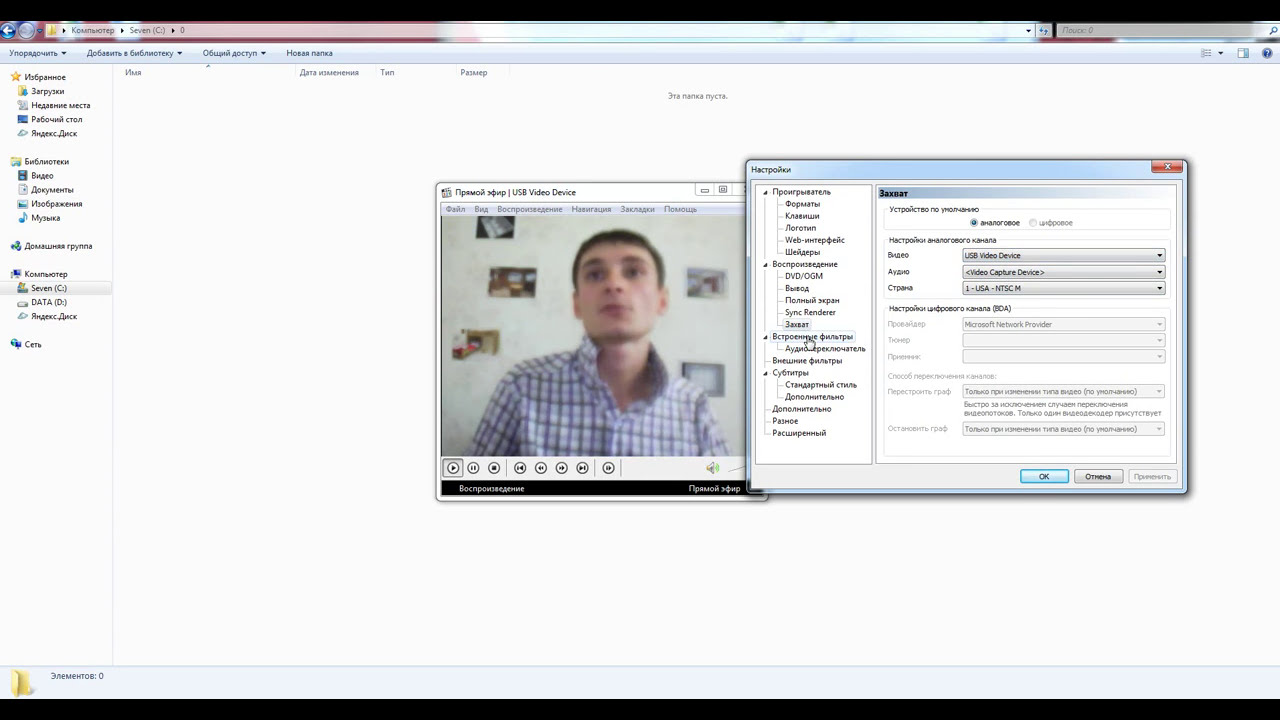Image resolution: width=1280 pixels, height=720 pixels.
Task: Open the Страна dropdown
Action: 1064,288
